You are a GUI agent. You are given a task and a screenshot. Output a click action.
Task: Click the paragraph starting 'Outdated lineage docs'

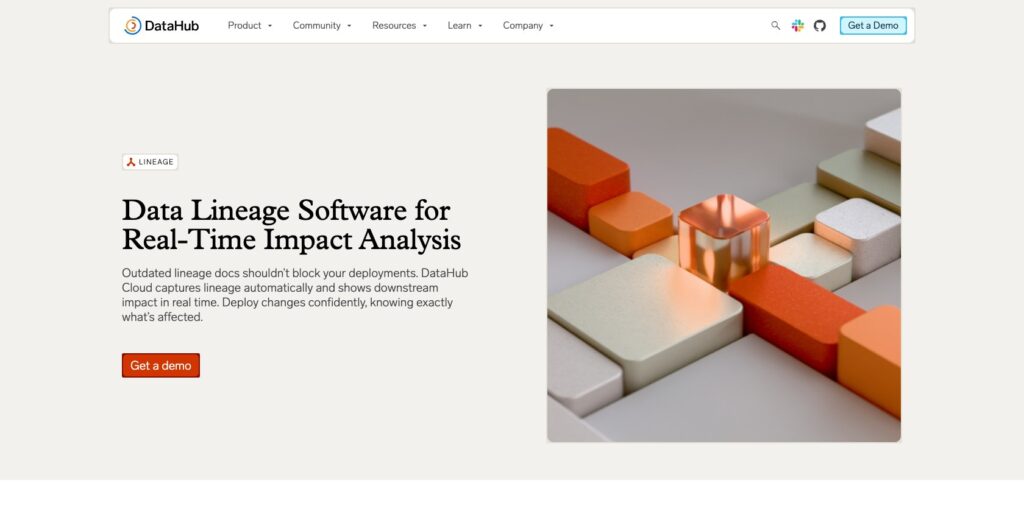click(295, 295)
